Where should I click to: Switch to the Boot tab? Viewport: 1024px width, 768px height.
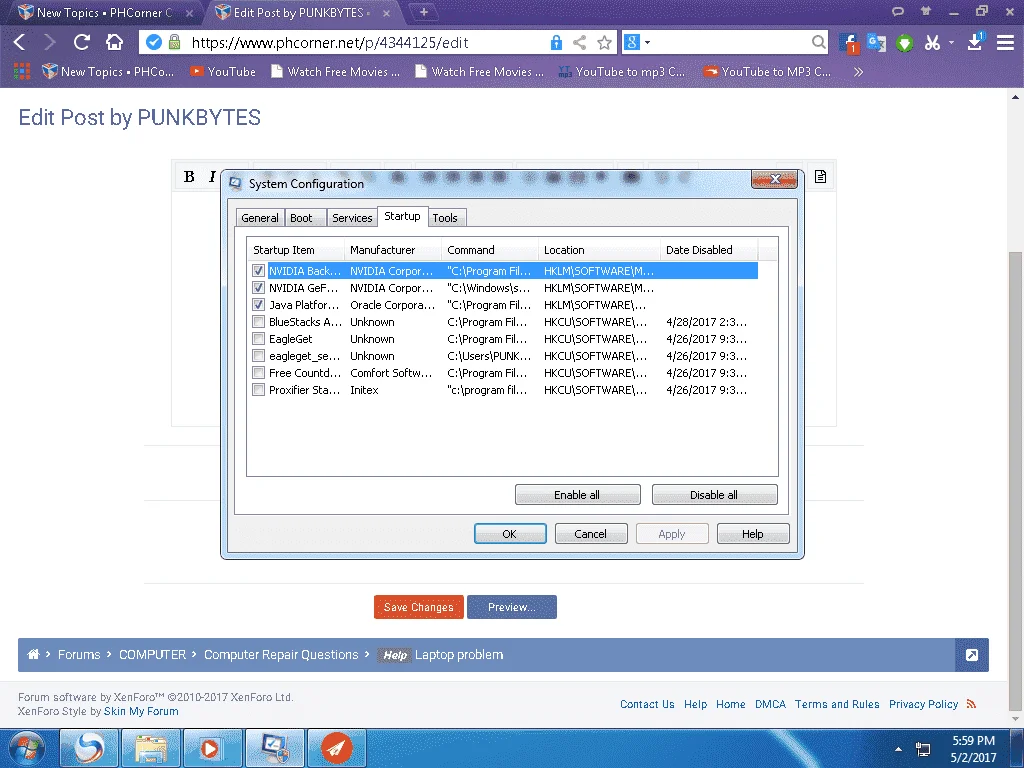(301, 217)
